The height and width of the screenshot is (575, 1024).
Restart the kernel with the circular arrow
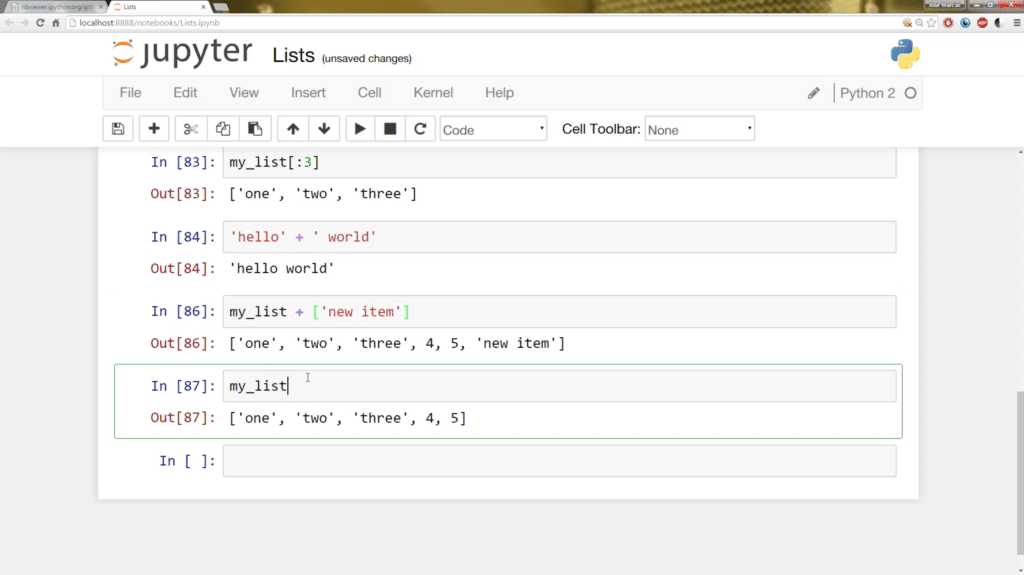pyautogui.click(x=420, y=129)
